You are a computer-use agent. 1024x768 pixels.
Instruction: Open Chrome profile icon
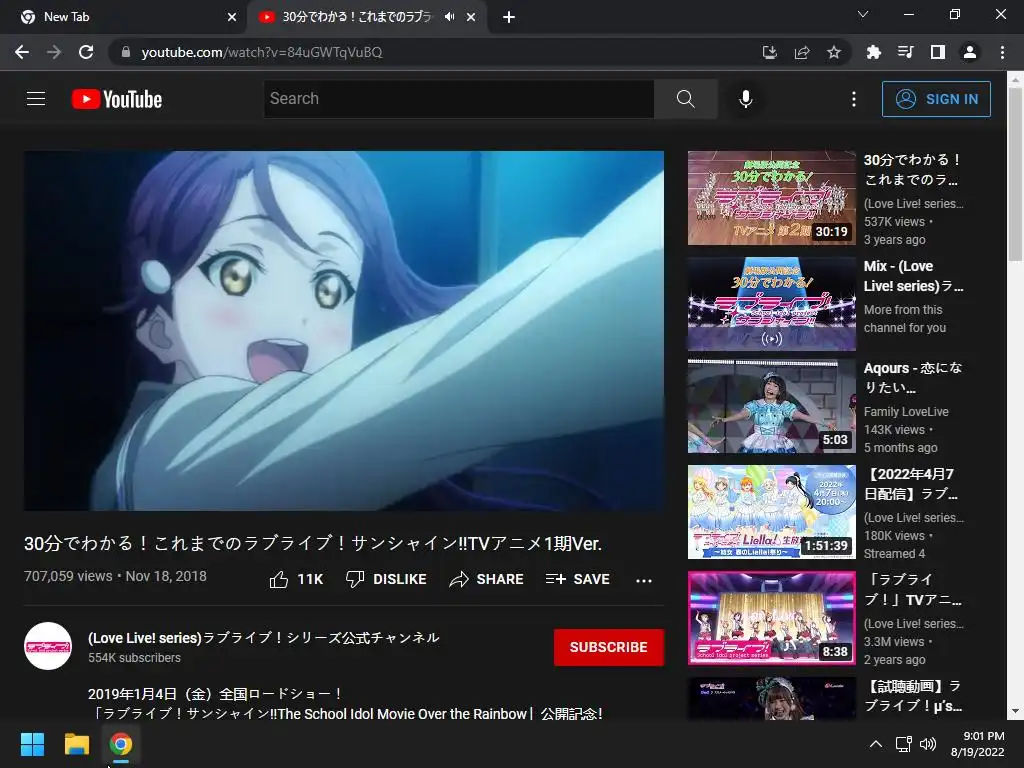970,52
